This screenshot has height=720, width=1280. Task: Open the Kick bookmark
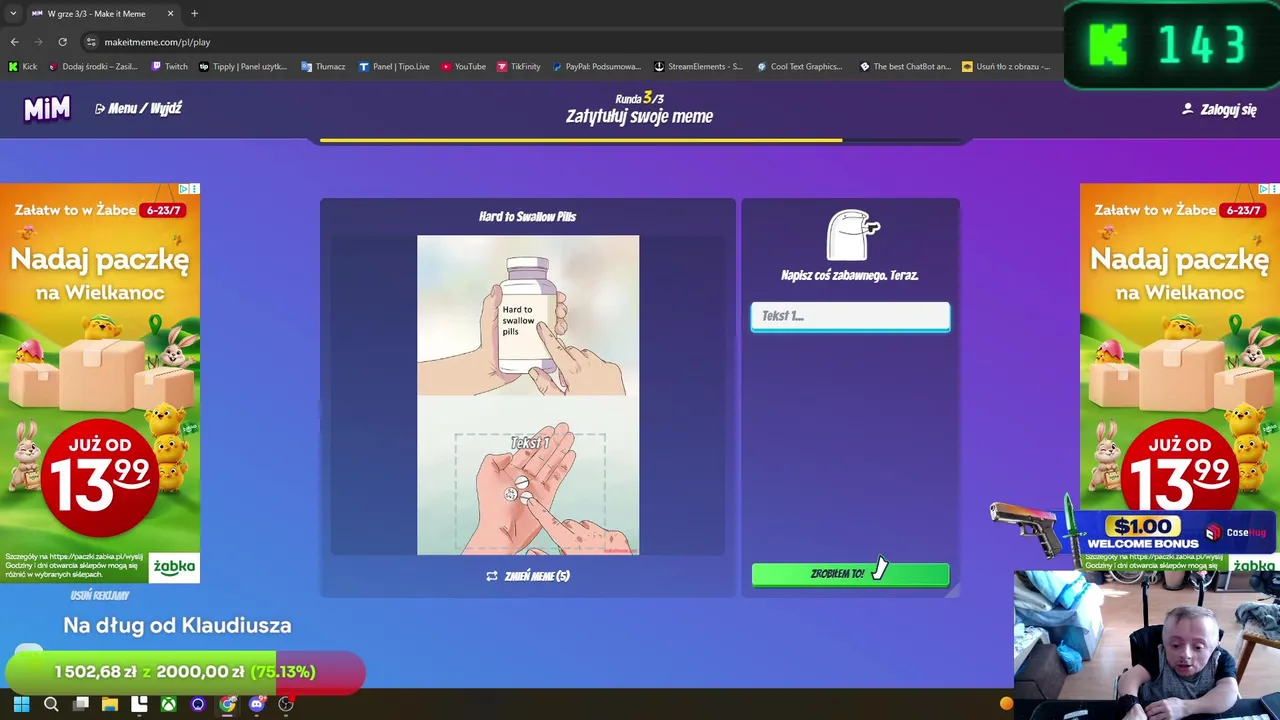coord(23,67)
